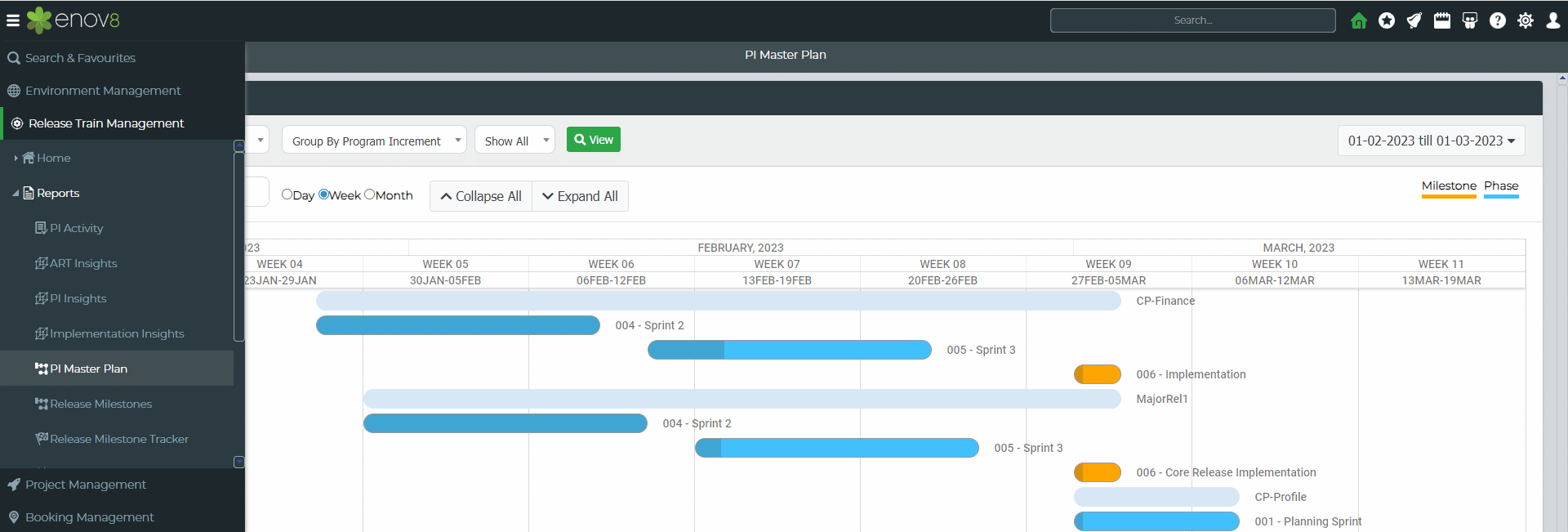Viewport: 1568px width, 532px height.
Task: Select the Day view radio button
Action: (287, 194)
